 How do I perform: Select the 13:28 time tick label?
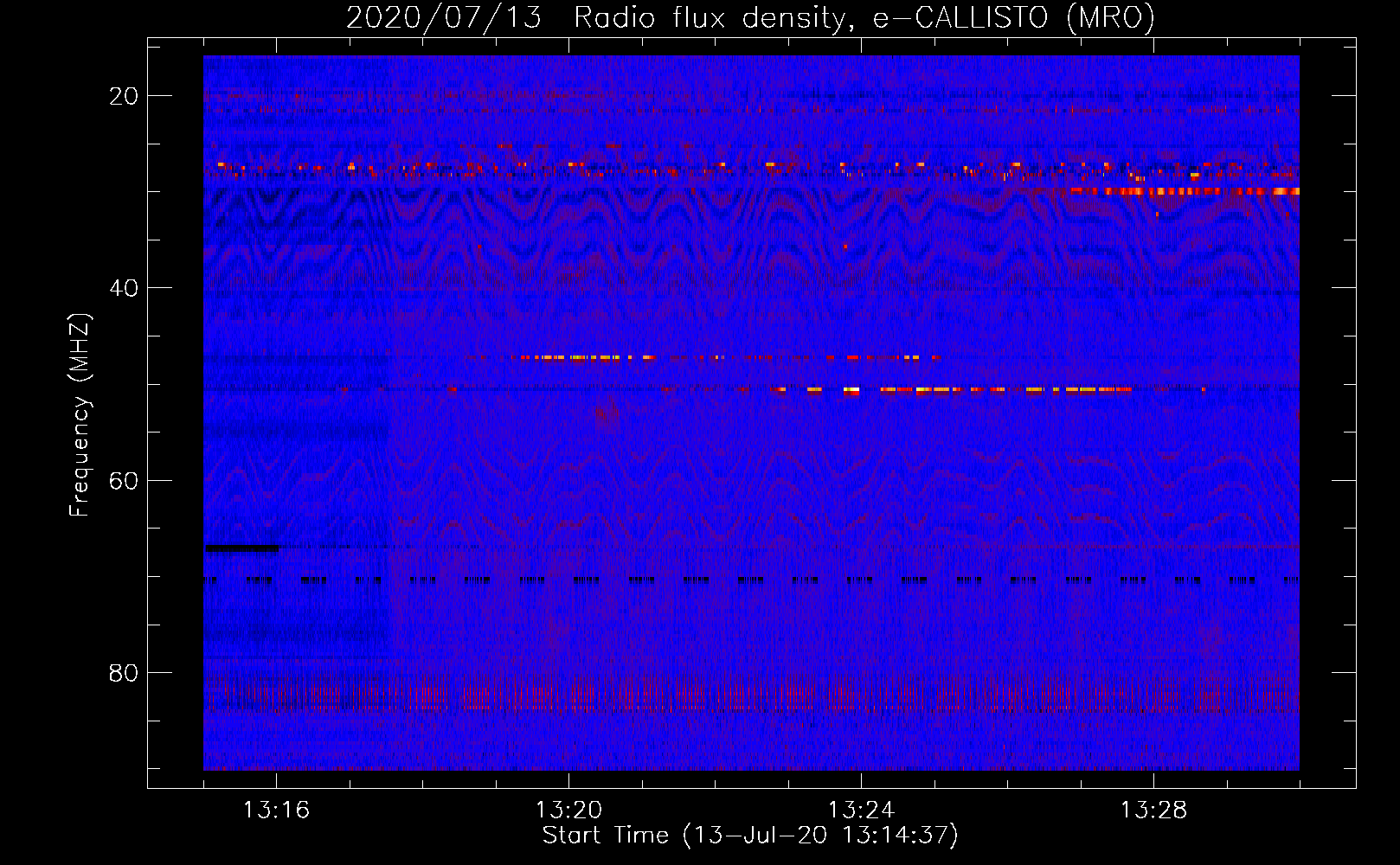click(1153, 811)
